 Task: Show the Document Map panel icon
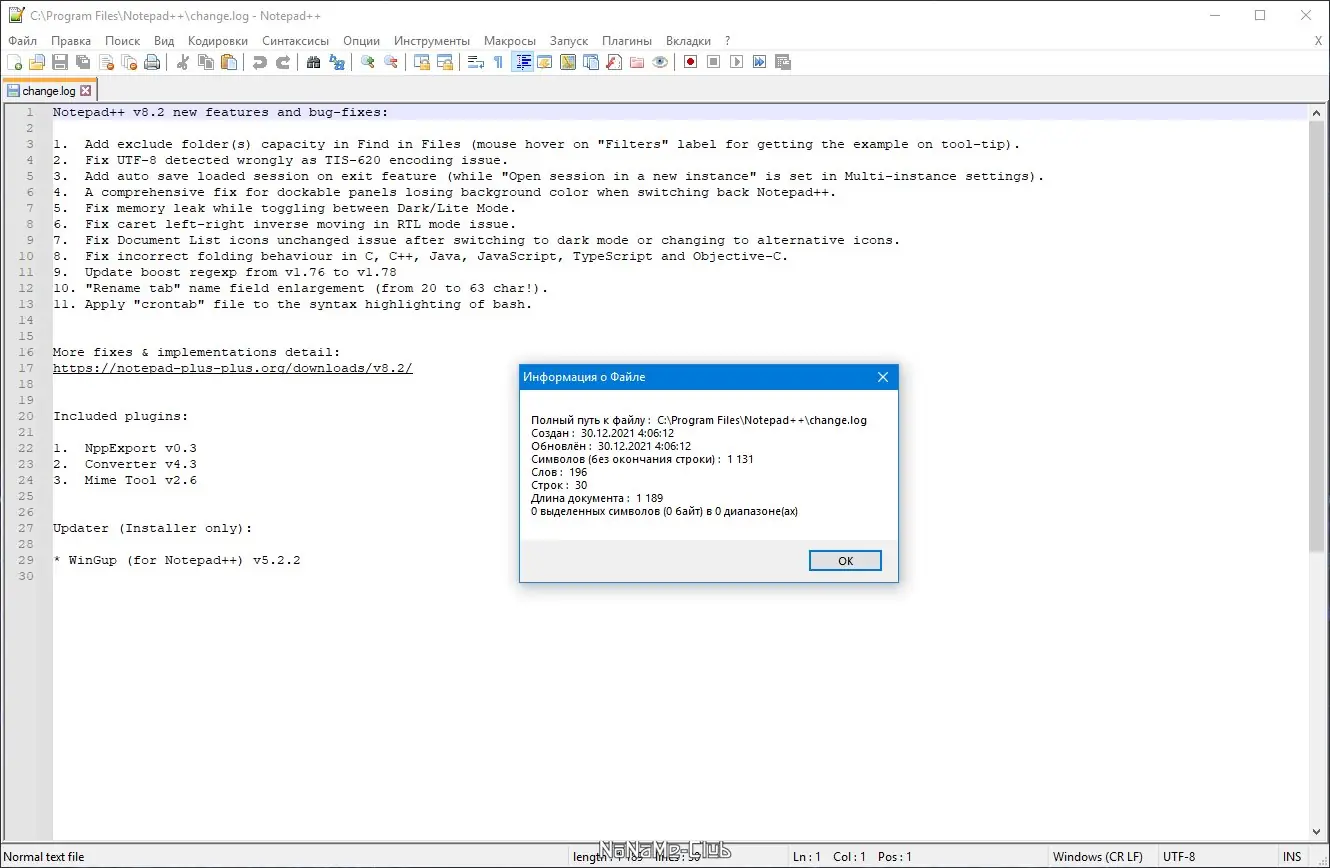568,62
